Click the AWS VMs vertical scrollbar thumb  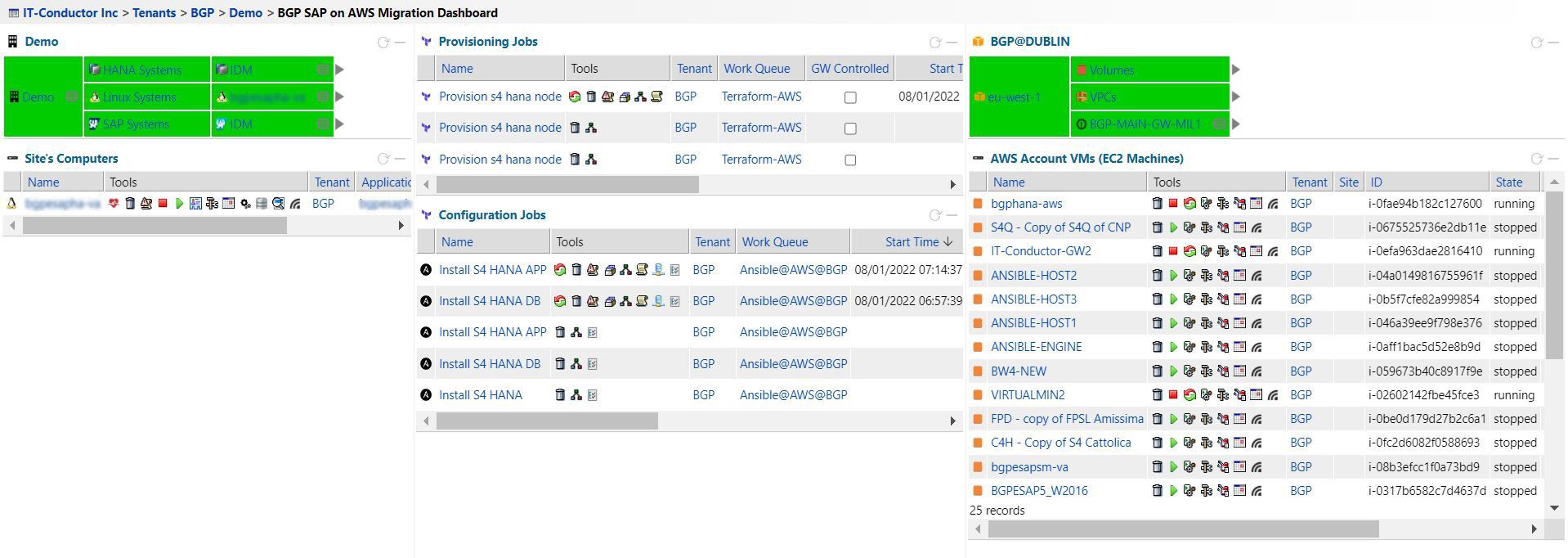click(1554, 276)
